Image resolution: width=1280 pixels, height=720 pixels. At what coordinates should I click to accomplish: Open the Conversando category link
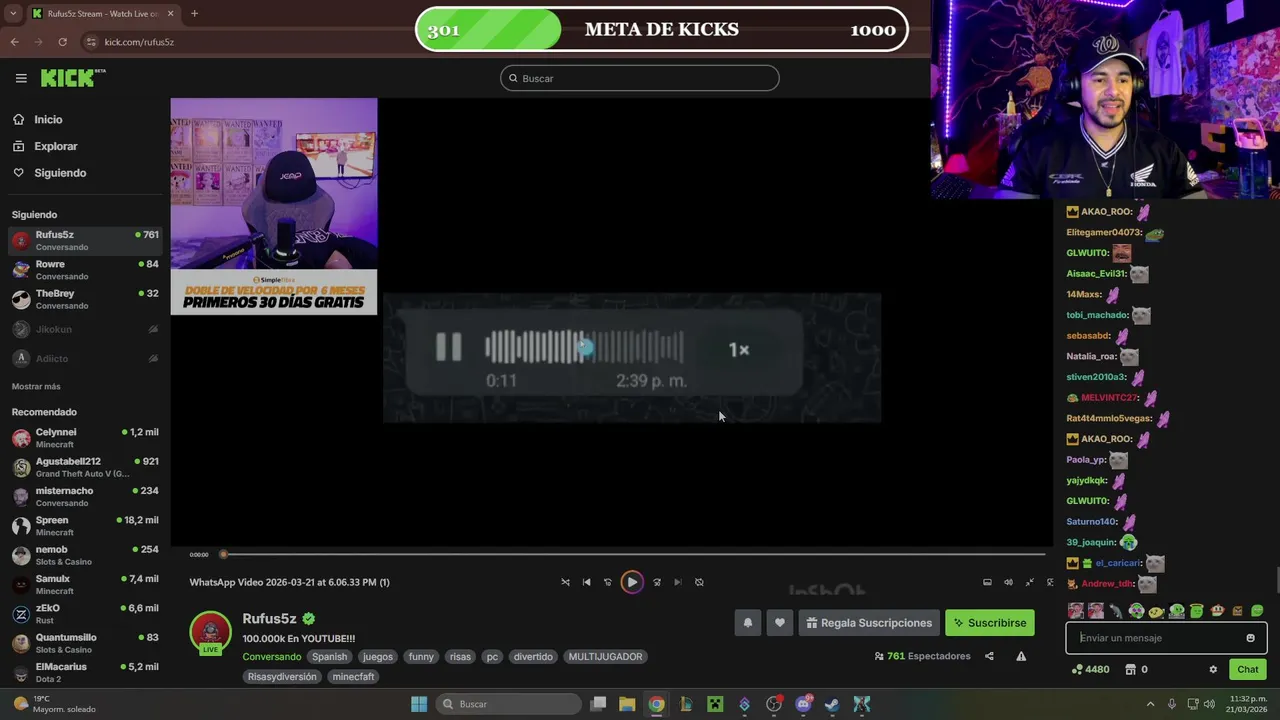pyautogui.click(x=272, y=657)
